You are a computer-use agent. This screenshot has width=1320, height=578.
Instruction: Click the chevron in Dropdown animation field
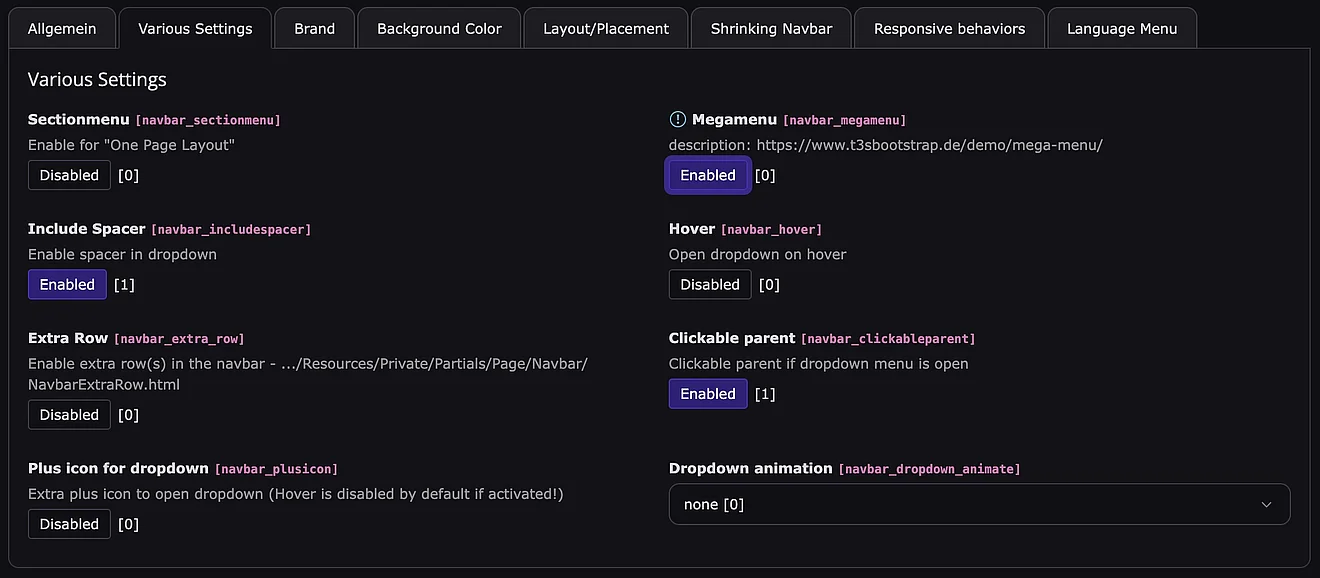click(x=1266, y=505)
